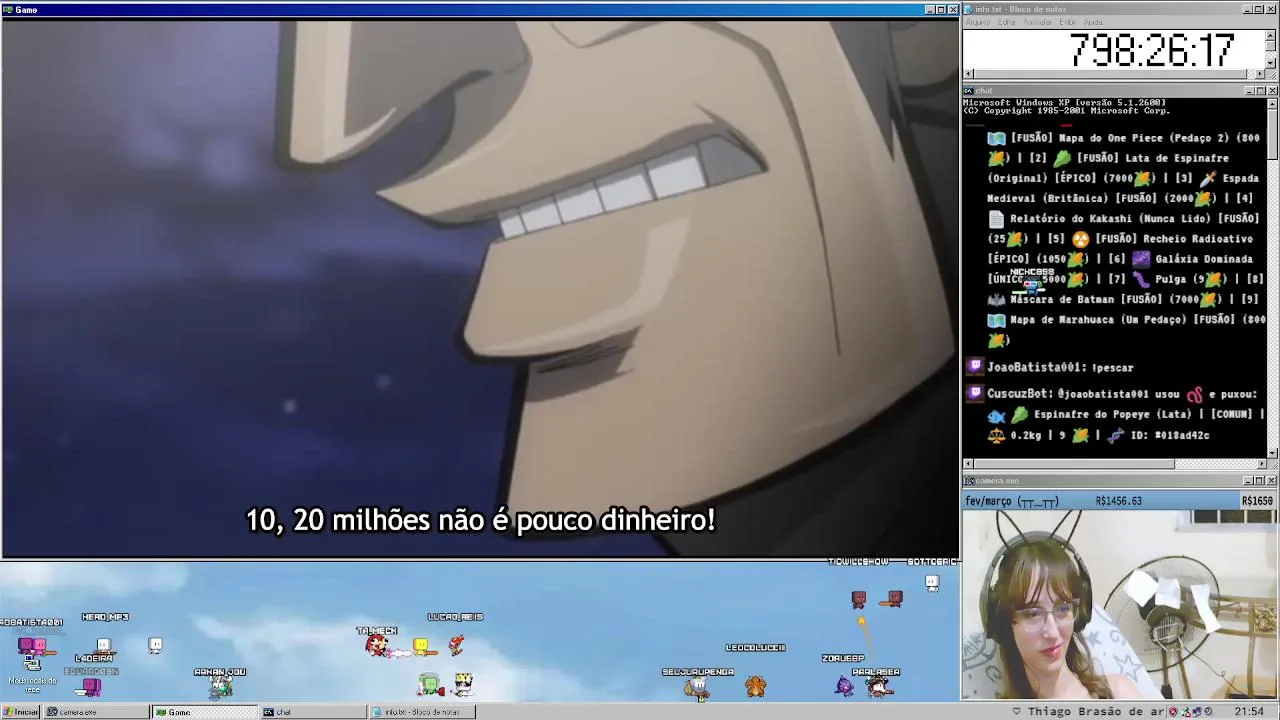
Task: Click the red shield system tray icon
Action: 1174,712
